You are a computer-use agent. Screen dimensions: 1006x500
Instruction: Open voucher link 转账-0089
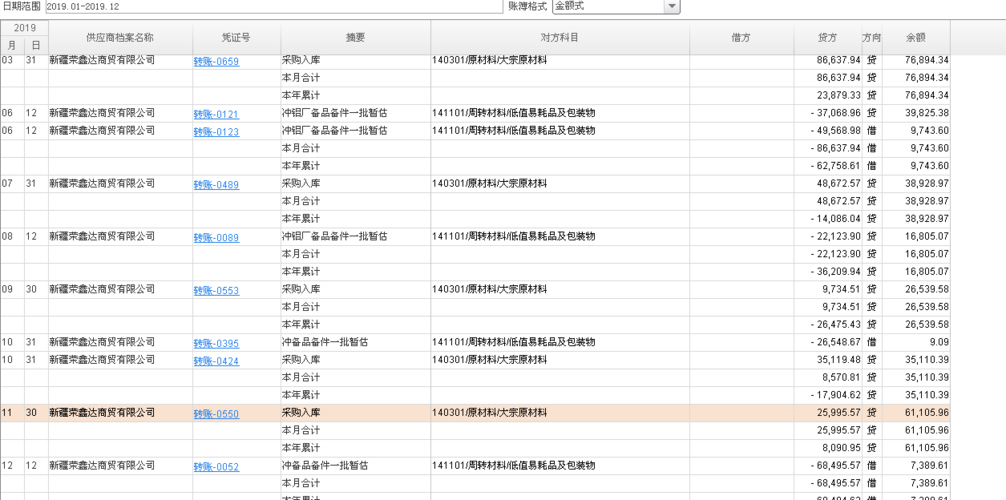[216, 237]
